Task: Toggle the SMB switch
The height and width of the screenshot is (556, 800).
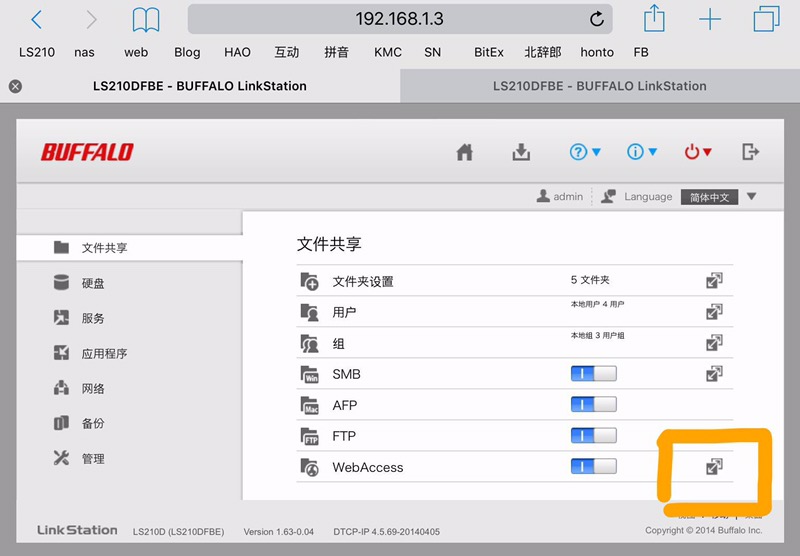Action: pyautogui.click(x=593, y=373)
